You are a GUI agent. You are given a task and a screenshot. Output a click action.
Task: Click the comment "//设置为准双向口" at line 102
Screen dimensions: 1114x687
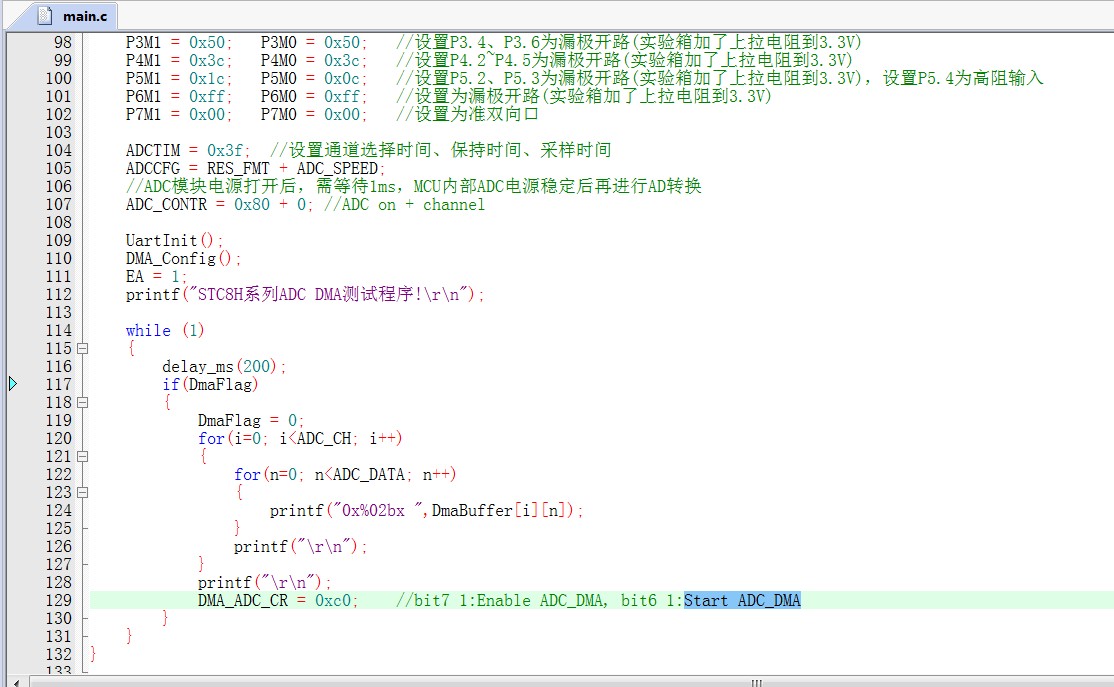pyautogui.click(x=467, y=114)
